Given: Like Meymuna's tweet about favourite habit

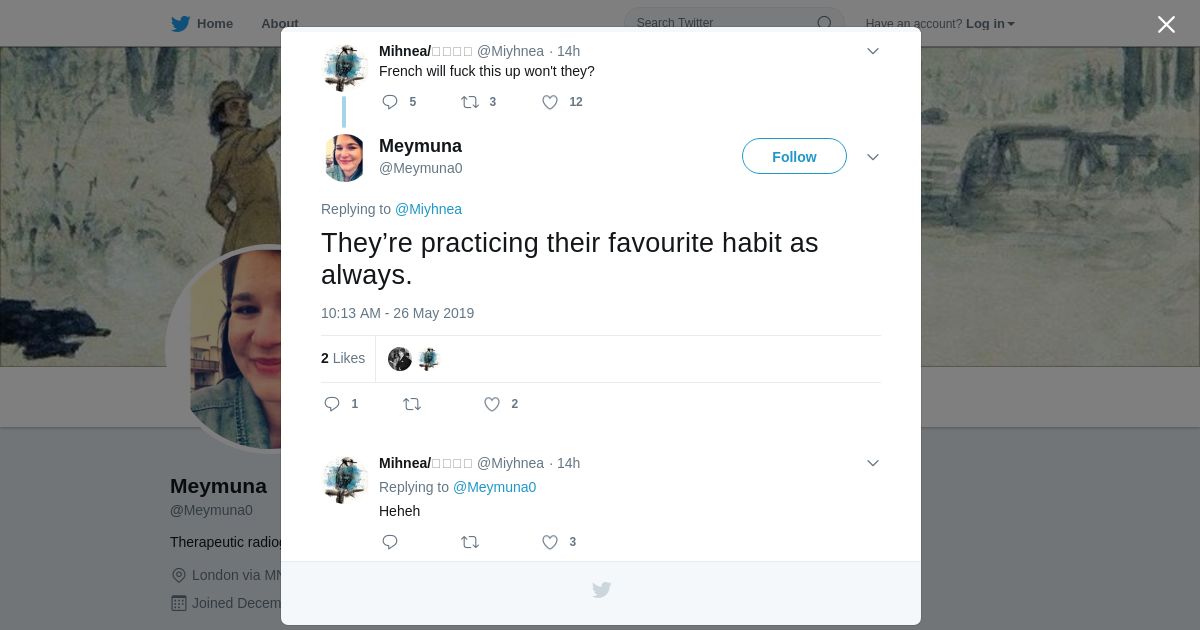Looking at the screenshot, I should (x=492, y=404).
